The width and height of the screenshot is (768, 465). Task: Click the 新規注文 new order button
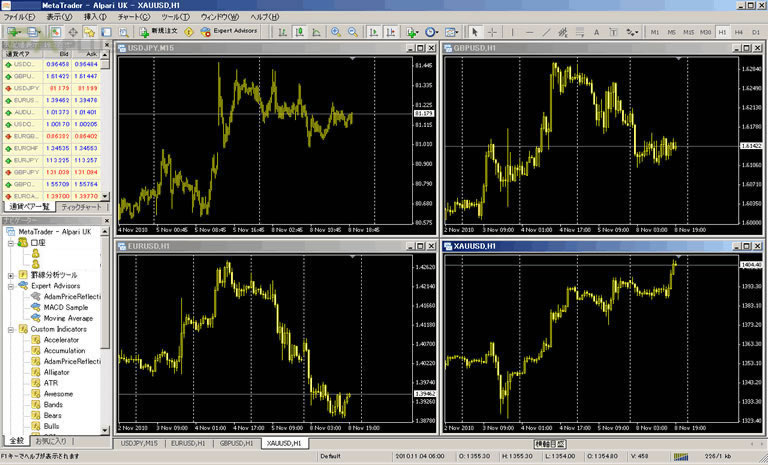point(158,32)
